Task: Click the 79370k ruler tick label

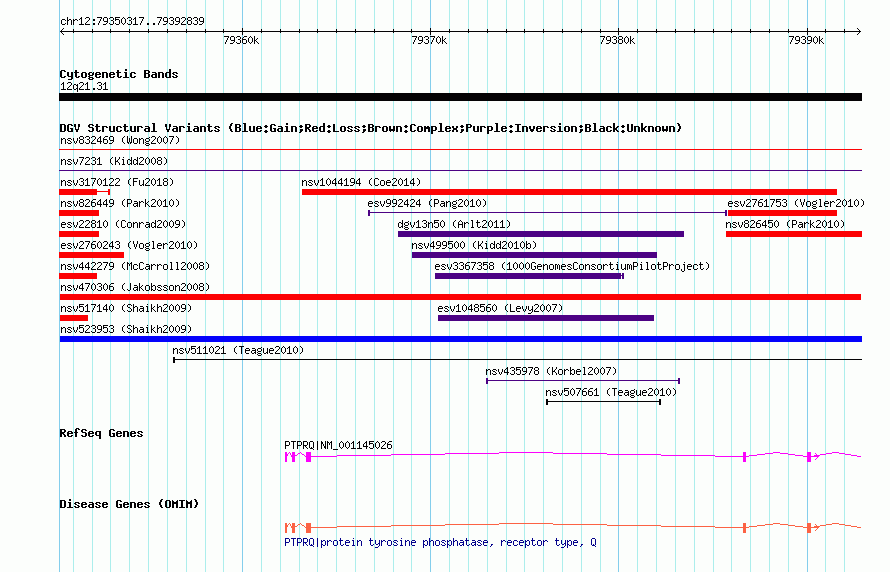Action: (x=429, y=40)
